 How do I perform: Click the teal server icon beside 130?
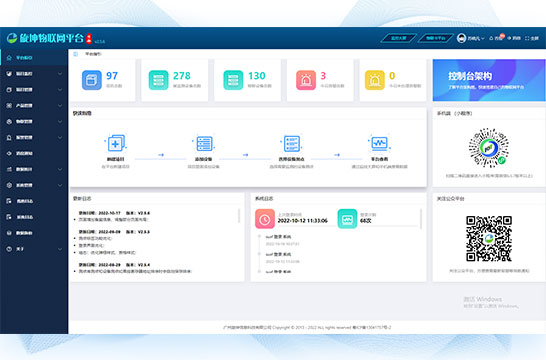pyautogui.click(x=233, y=80)
